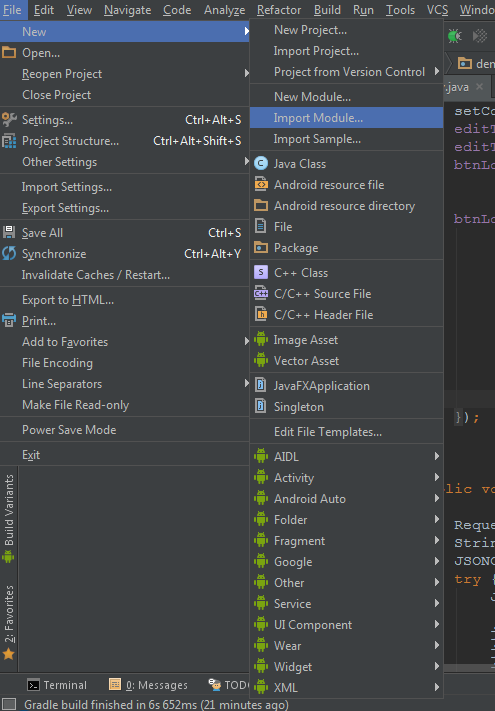Click the Favorites star icon

(x=9, y=654)
